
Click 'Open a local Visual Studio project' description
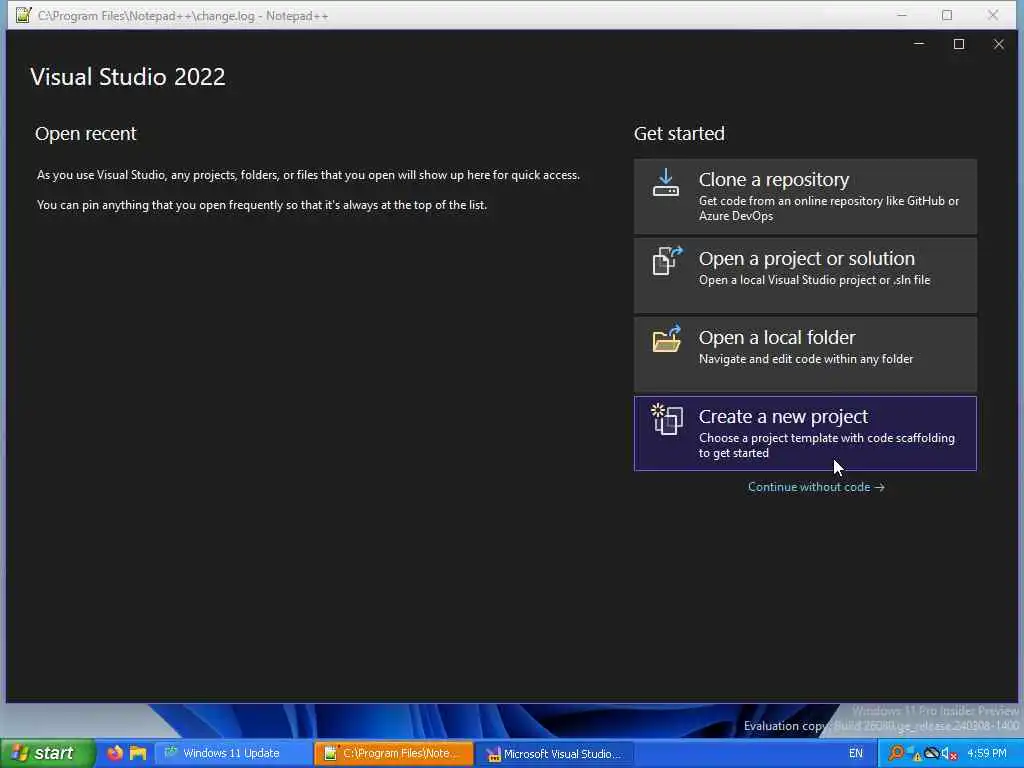point(814,280)
